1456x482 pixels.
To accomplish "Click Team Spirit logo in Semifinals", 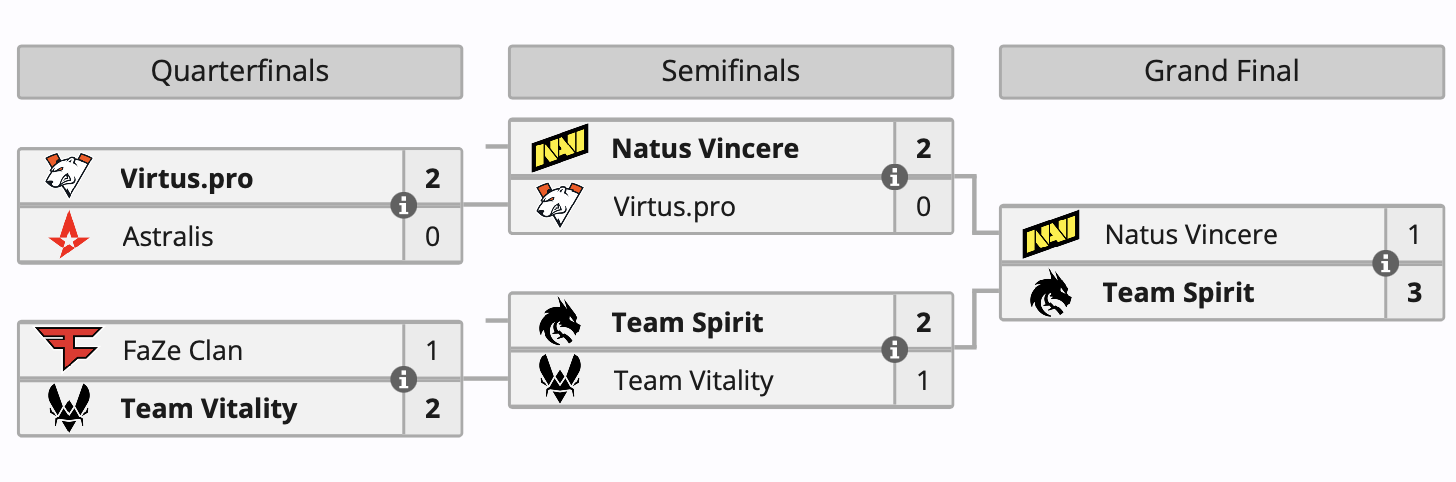I will [559, 322].
